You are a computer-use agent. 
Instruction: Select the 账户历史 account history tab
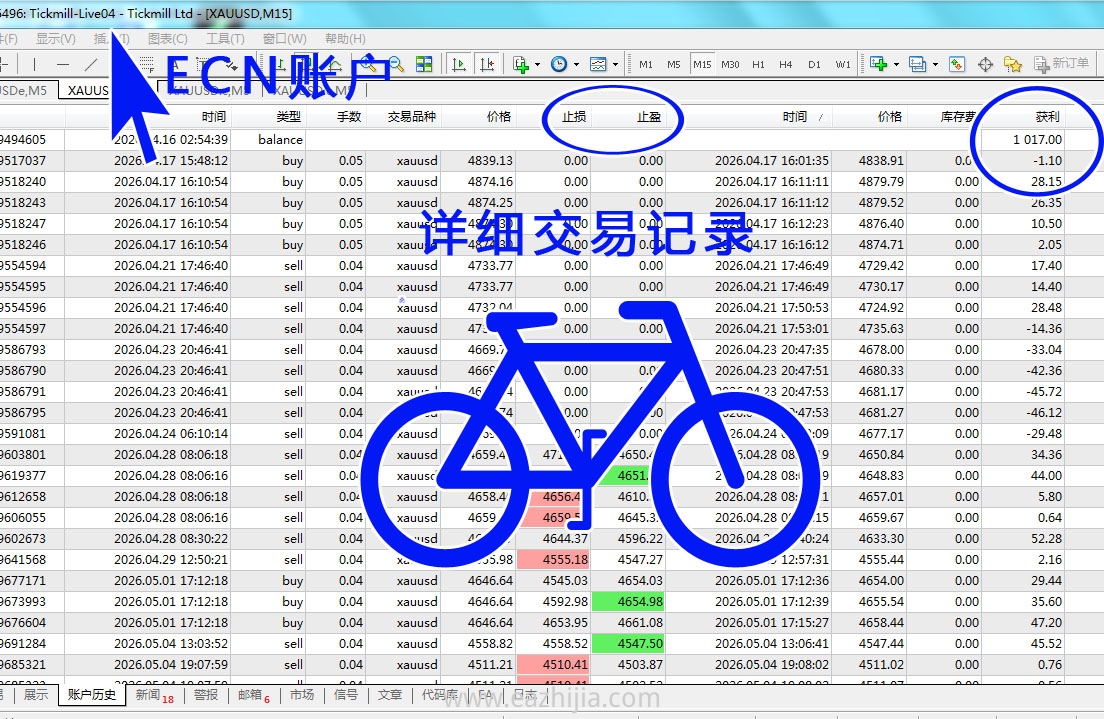coord(92,695)
